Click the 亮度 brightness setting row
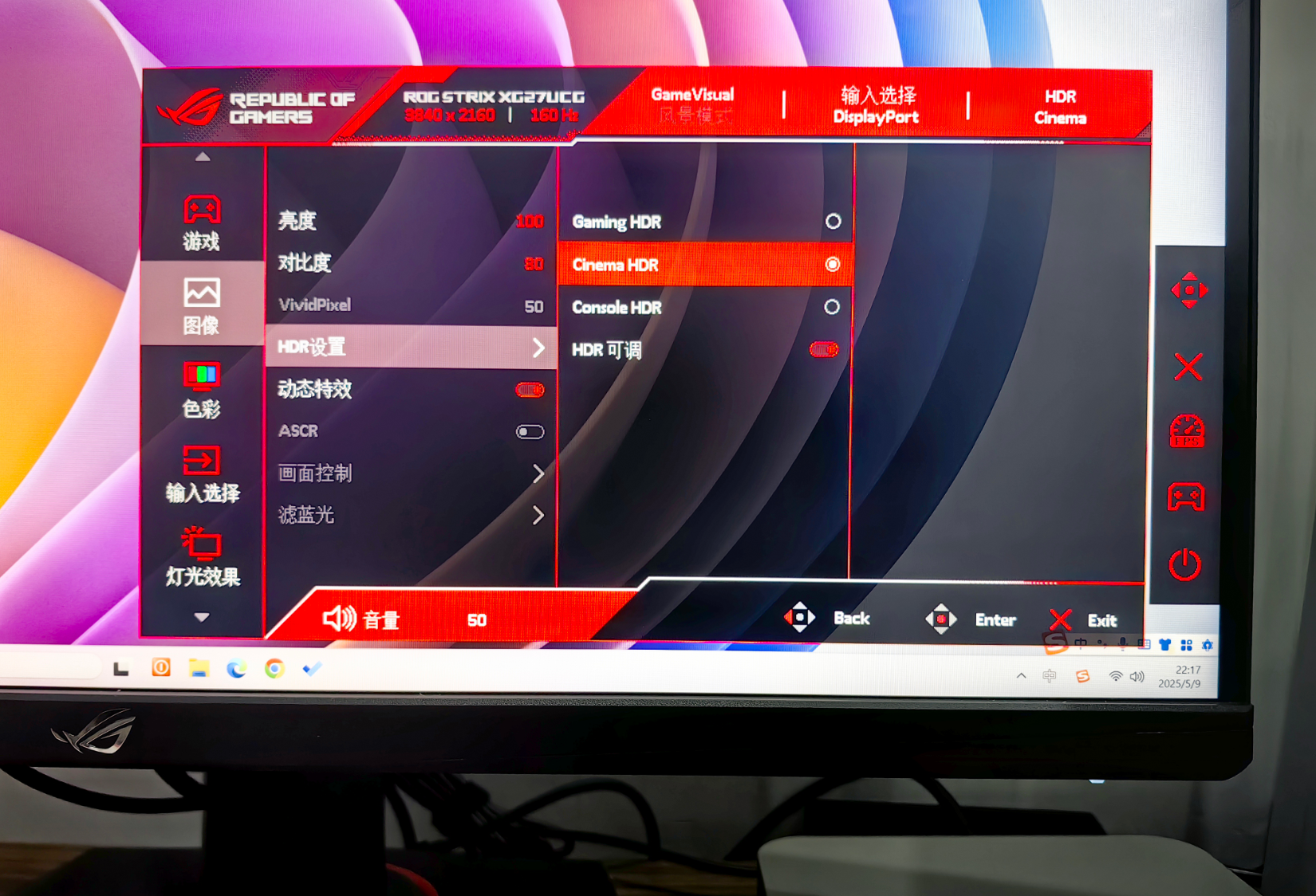 point(411,221)
